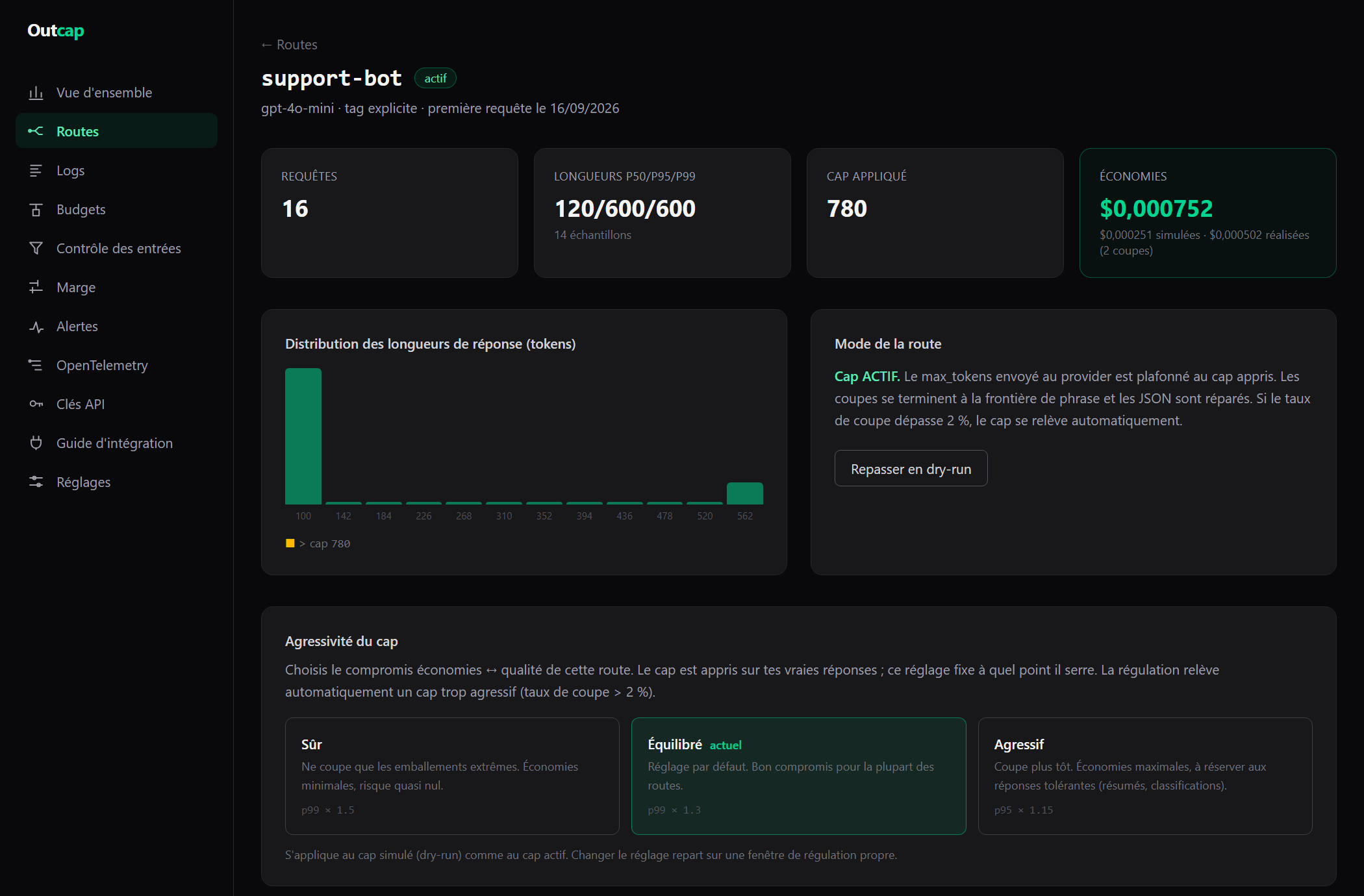
Task: Click the actif status badge
Action: pos(435,79)
